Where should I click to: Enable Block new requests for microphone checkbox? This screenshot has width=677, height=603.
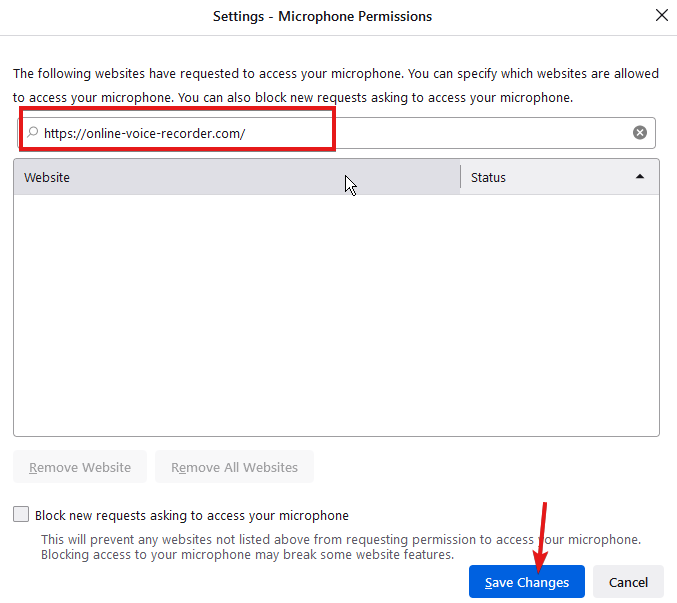point(21,515)
